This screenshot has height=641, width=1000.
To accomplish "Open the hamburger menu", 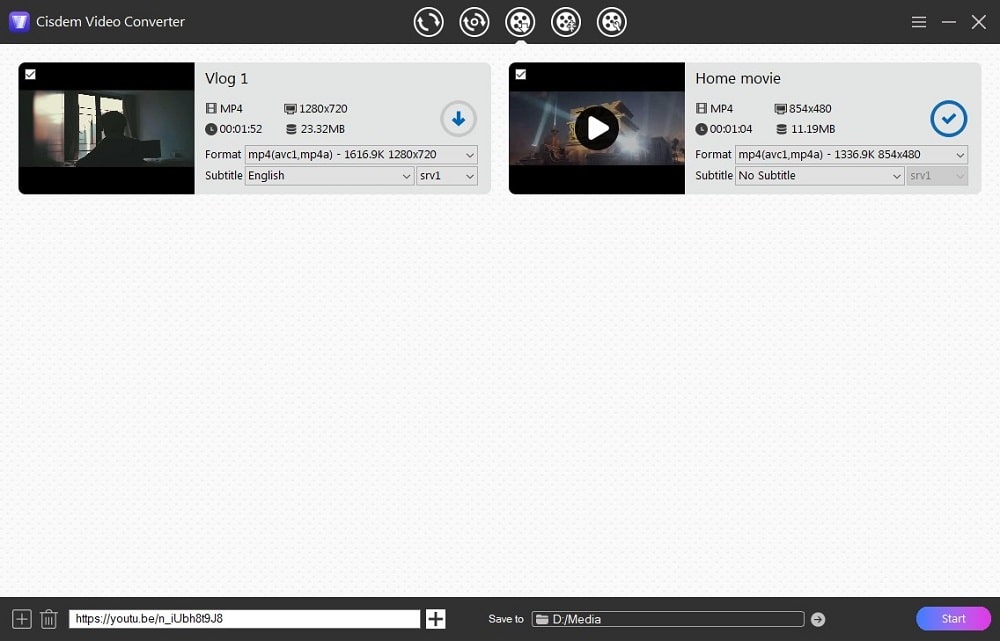I will coord(918,21).
